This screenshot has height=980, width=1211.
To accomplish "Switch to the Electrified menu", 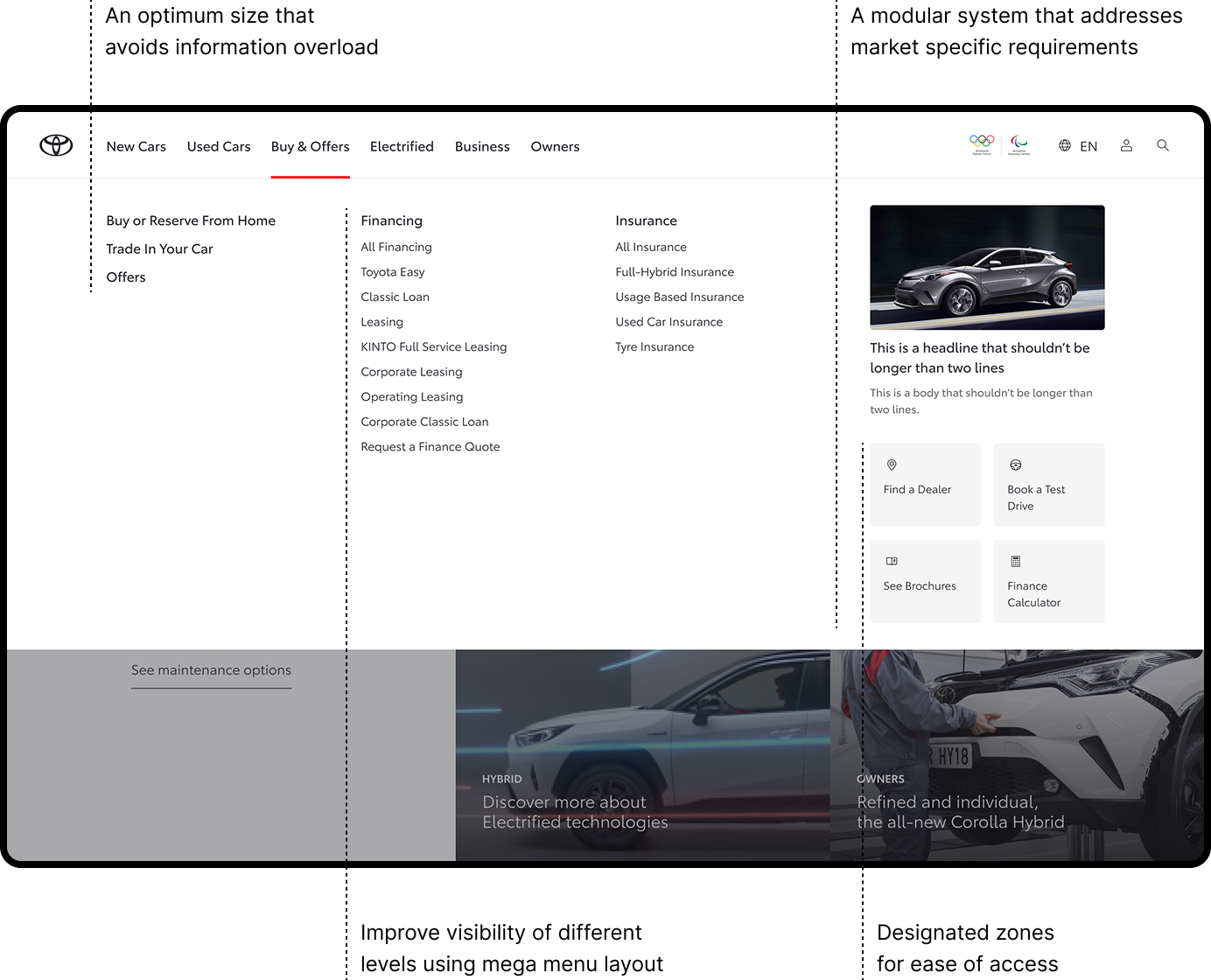I will [402, 146].
